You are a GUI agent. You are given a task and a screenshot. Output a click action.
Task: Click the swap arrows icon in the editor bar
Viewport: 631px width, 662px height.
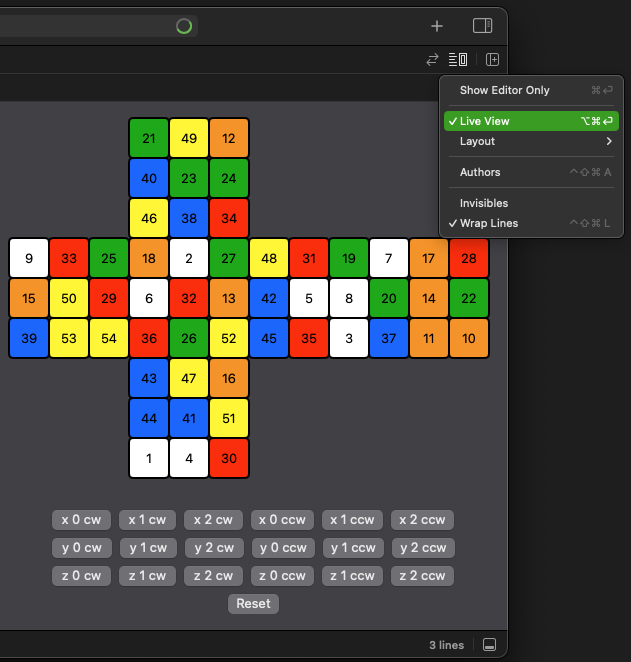432,60
